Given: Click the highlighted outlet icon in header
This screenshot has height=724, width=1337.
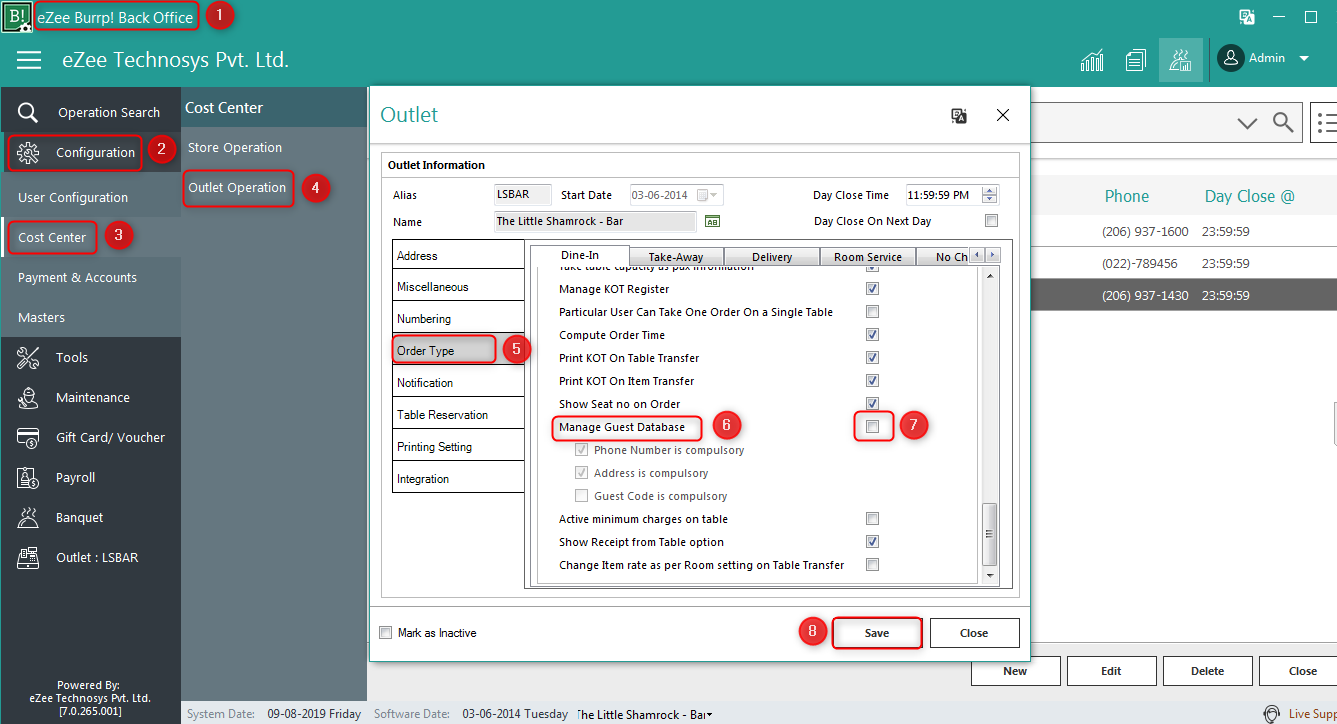Looking at the screenshot, I should [x=1181, y=60].
